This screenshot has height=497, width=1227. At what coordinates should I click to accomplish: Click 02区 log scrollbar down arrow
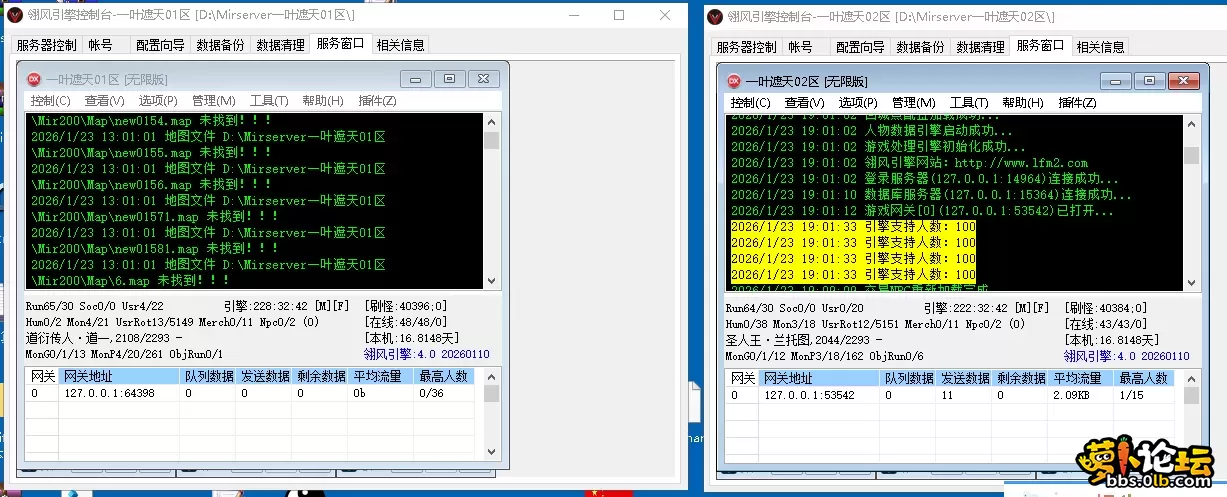(x=1191, y=284)
